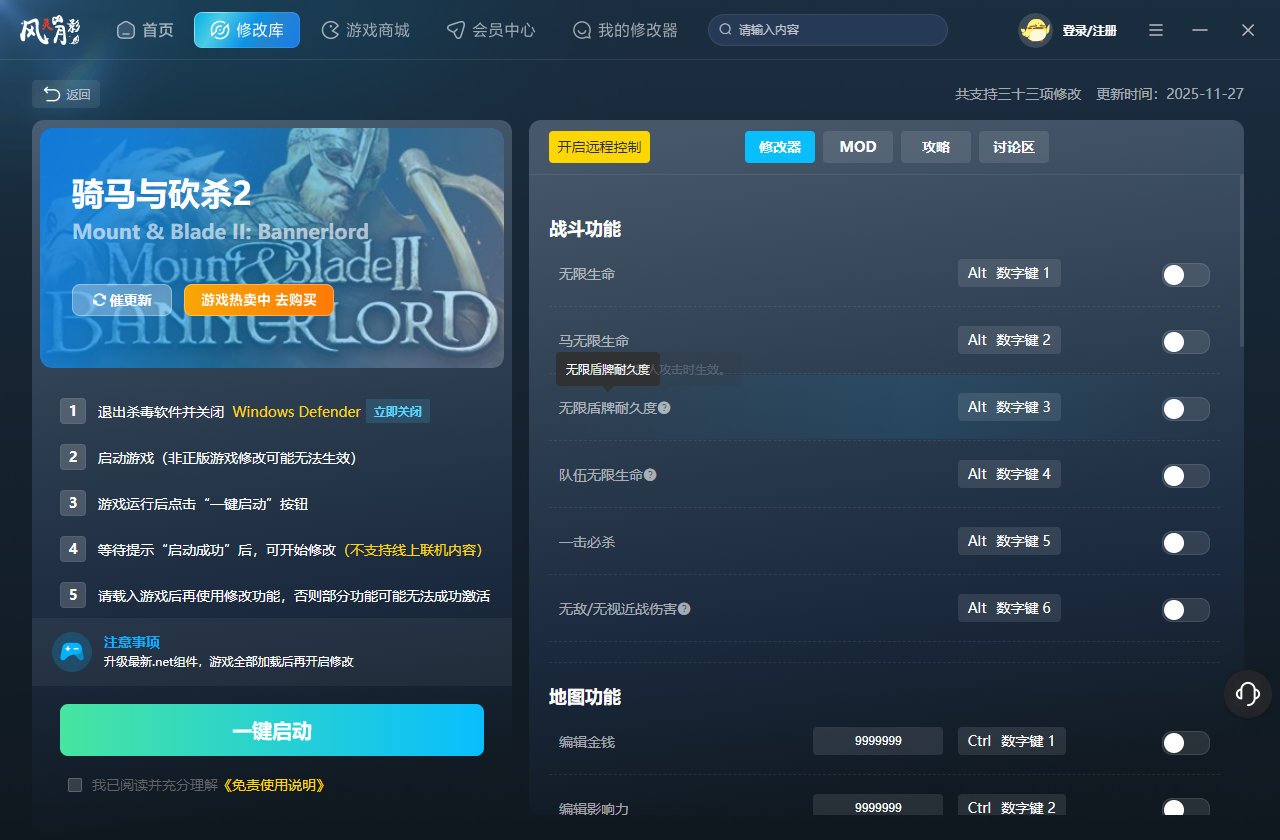
Task: Check the 免责使用说明 agreement checkbox
Action: click(74, 785)
